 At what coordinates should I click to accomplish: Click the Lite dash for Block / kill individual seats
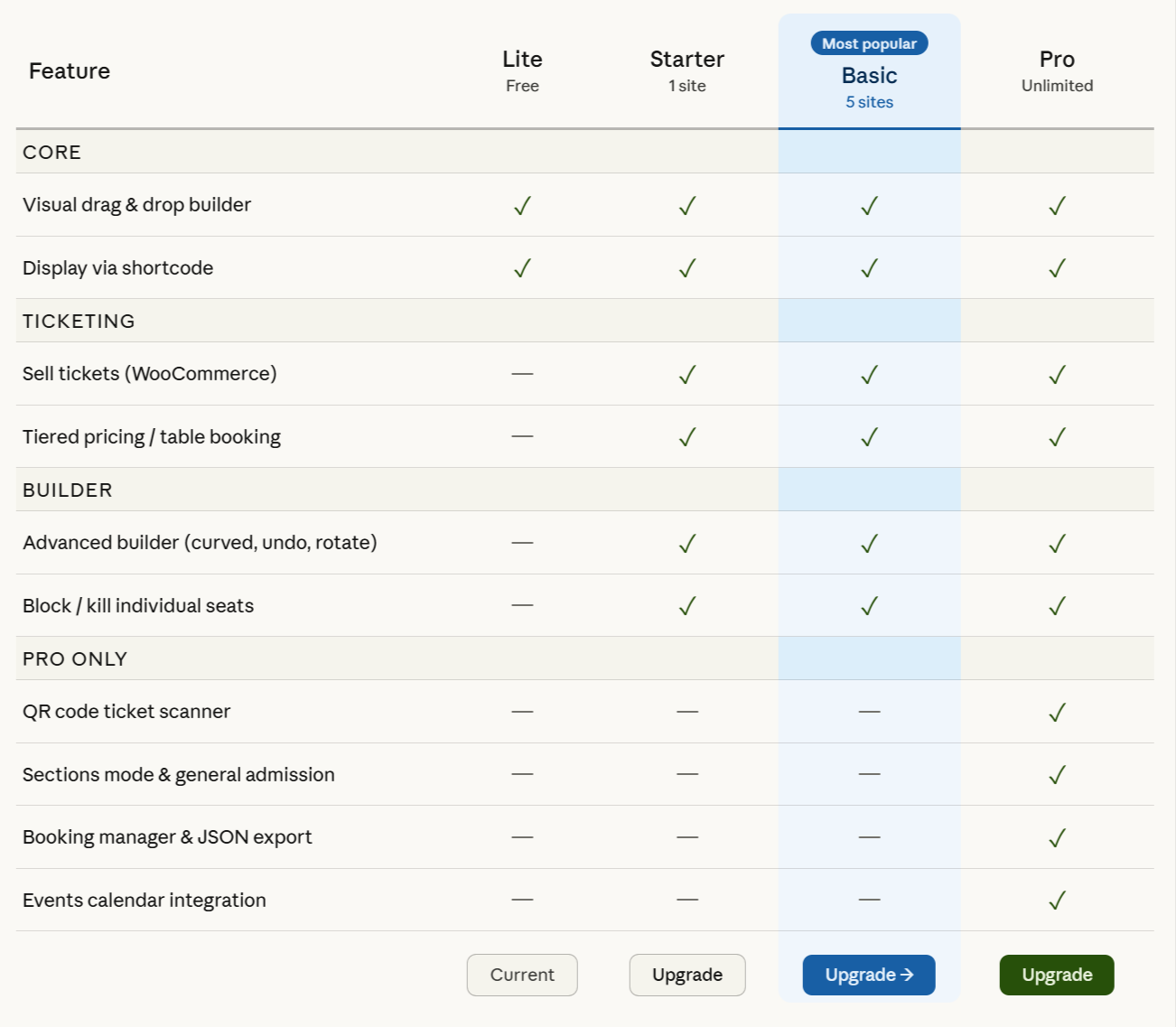pos(522,605)
